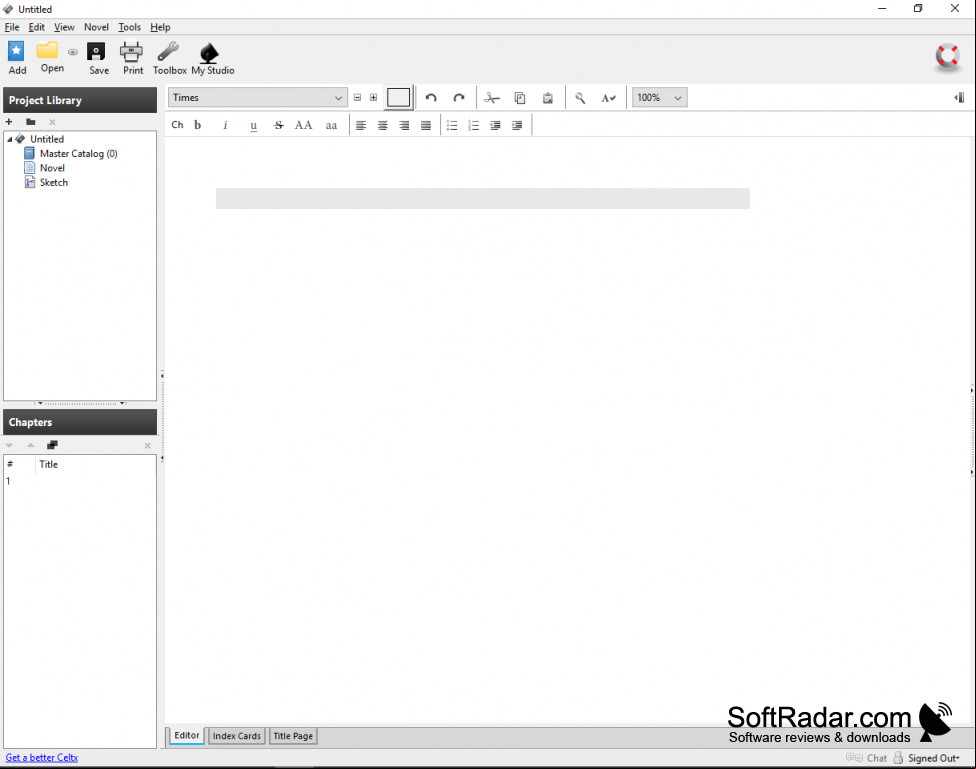Move the chapter down with down arrow
Image resolution: width=976 pixels, height=769 pixels.
click(x=9, y=445)
